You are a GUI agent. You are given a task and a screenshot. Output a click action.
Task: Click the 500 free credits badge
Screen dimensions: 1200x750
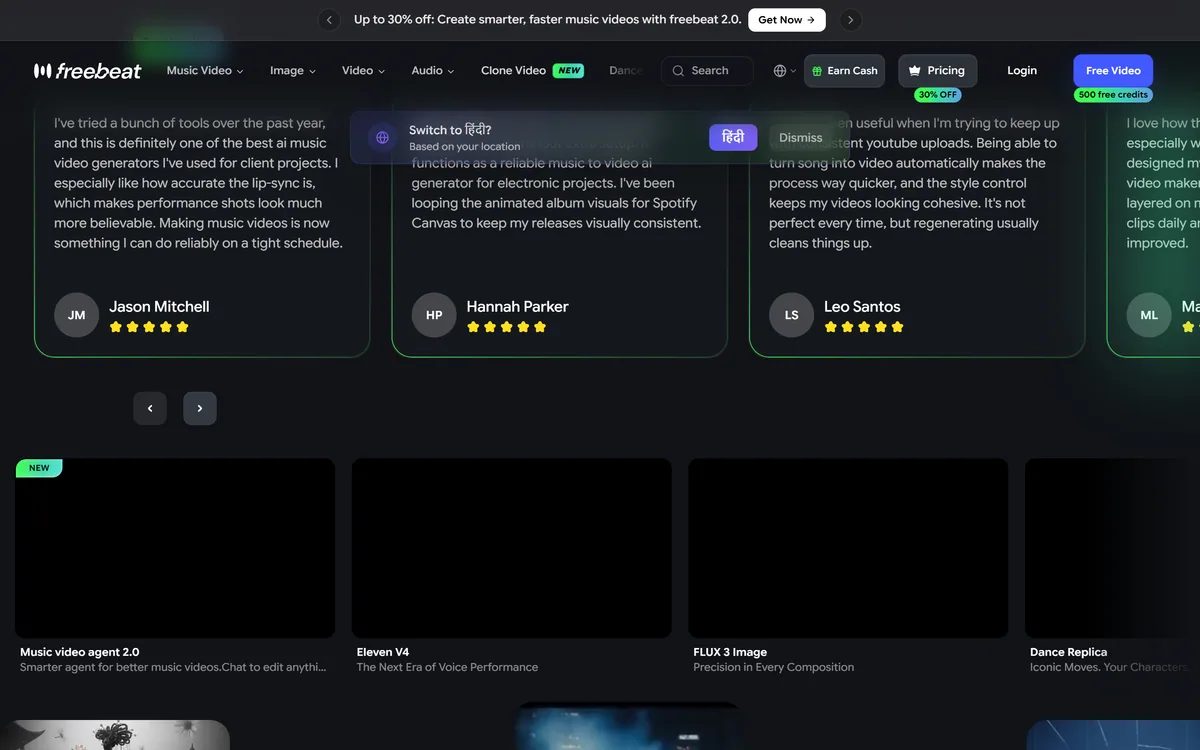pos(1114,95)
